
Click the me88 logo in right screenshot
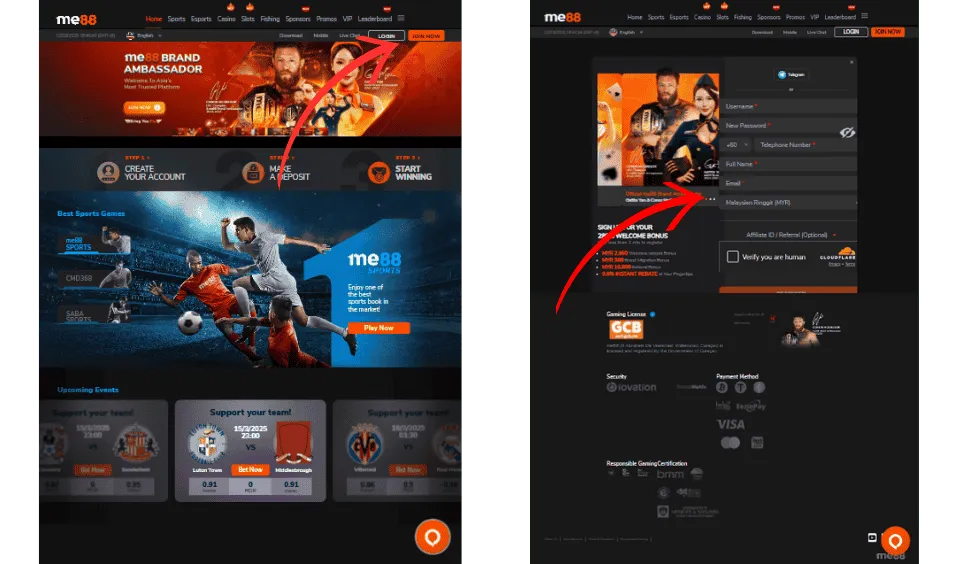(563, 17)
